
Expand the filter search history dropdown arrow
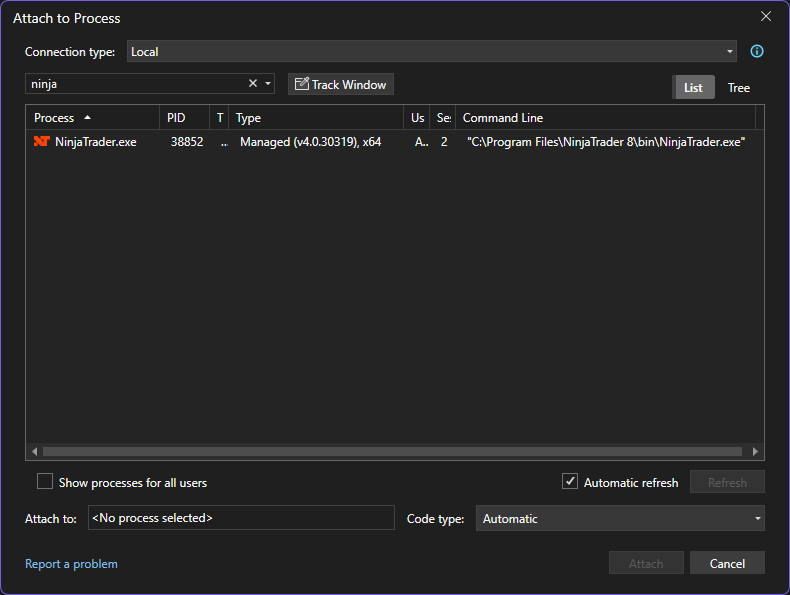pos(268,83)
